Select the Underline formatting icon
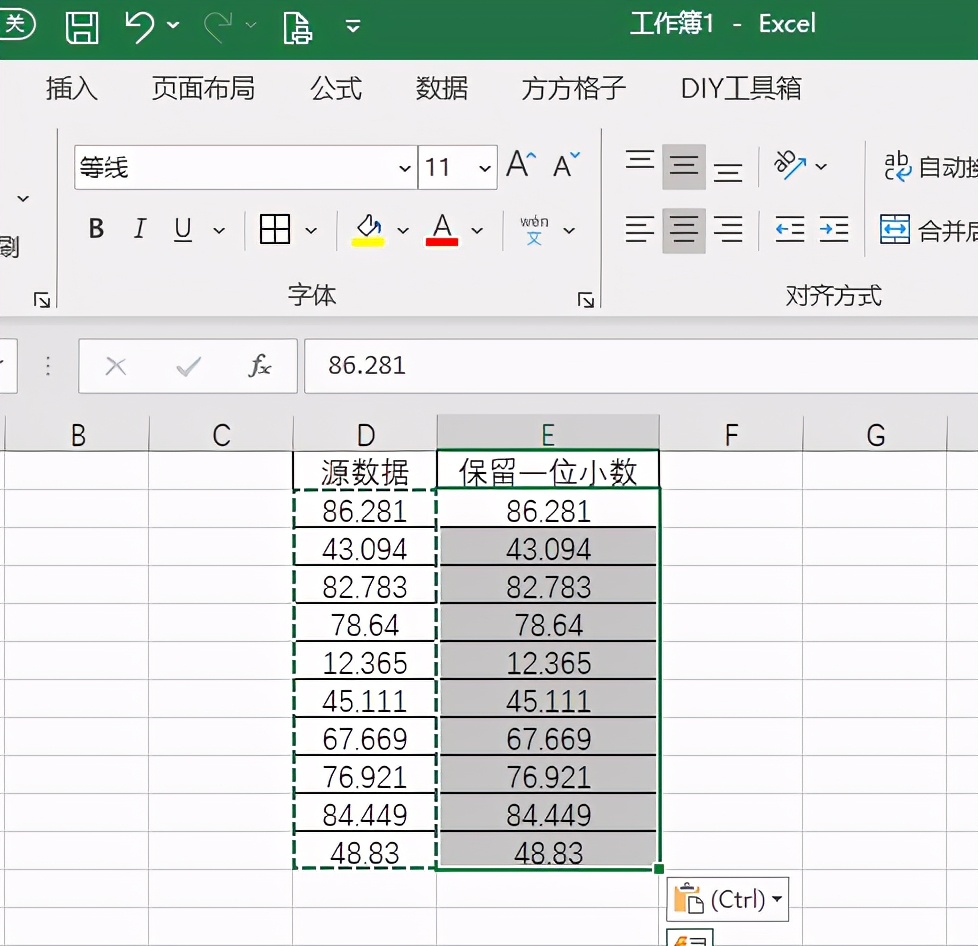The width and height of the screenshot is (978, 946). (x=181, y=229)
